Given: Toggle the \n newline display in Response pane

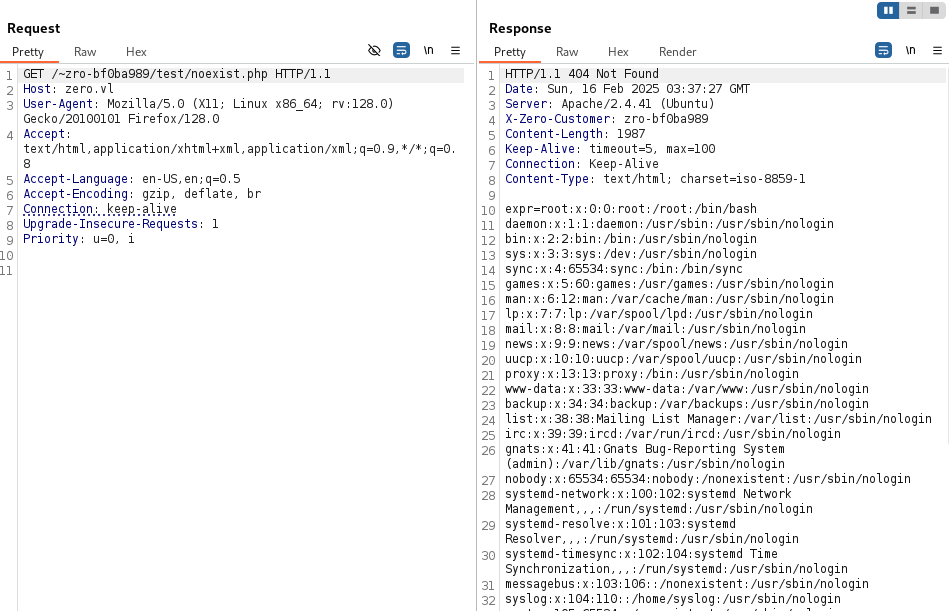Looking at the screenshot, I should tap(910, 50).
